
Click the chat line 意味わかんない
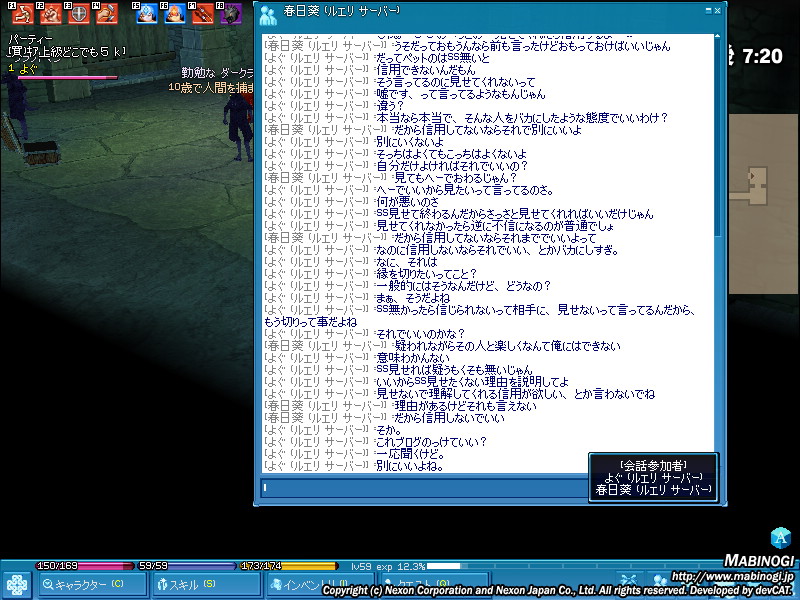pyautogui.click(x=413, y=358)
